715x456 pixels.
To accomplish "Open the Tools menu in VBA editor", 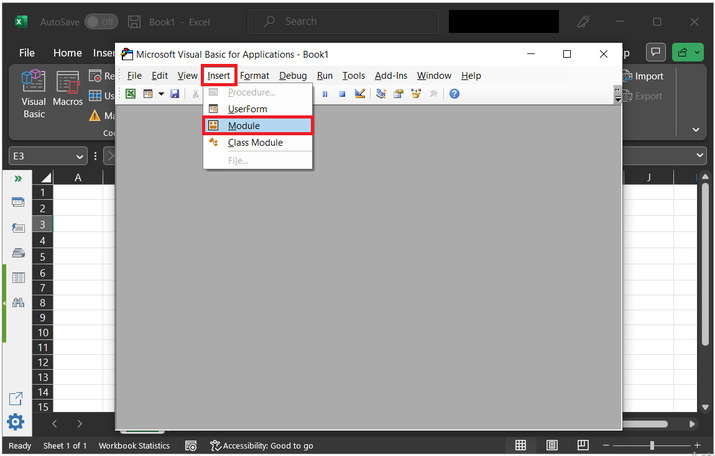I will click(354, 76).
